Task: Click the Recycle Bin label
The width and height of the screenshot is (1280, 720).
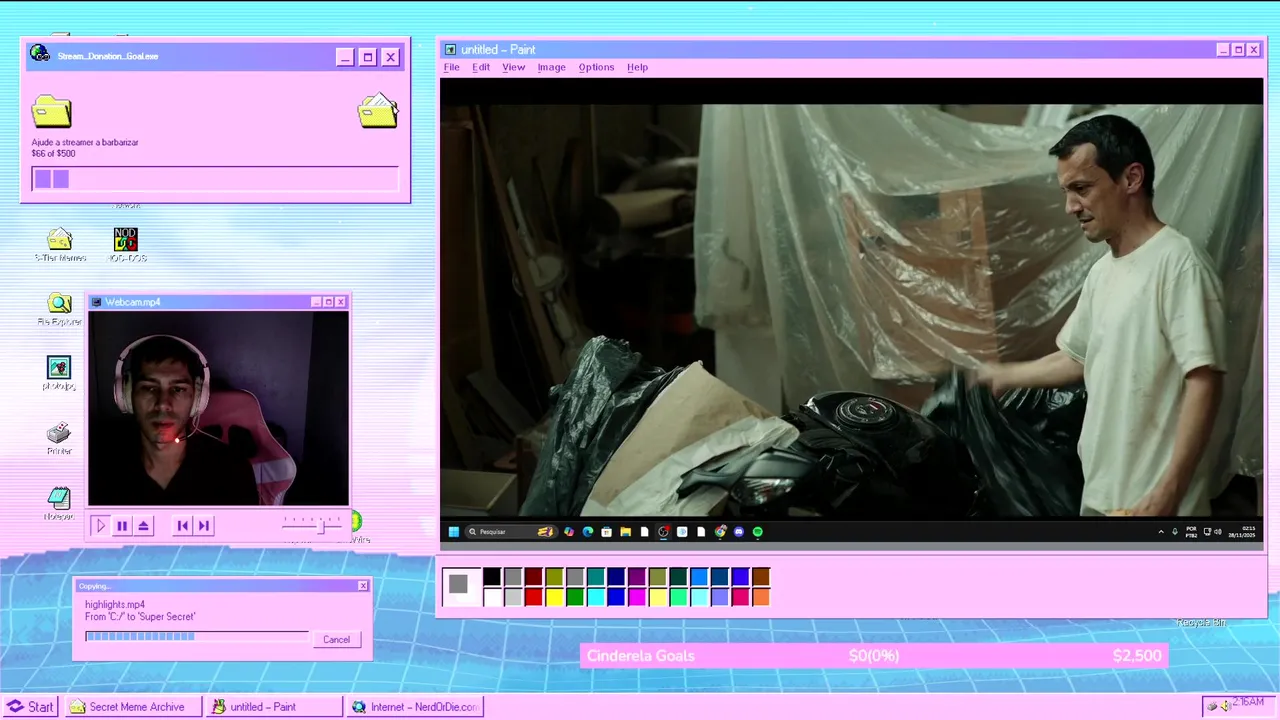Action: point(1201,623)
